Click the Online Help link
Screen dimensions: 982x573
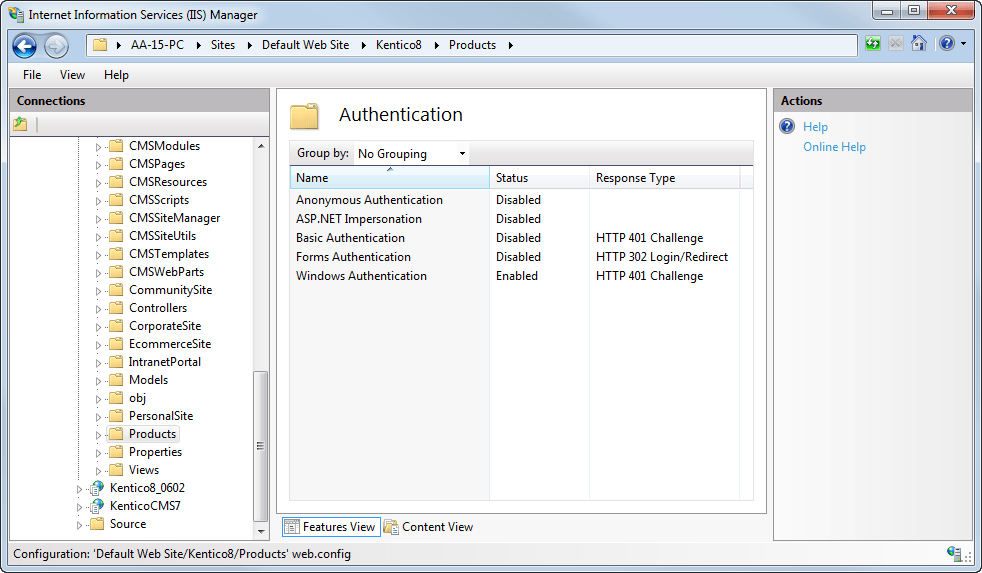(x=834, y=147)
